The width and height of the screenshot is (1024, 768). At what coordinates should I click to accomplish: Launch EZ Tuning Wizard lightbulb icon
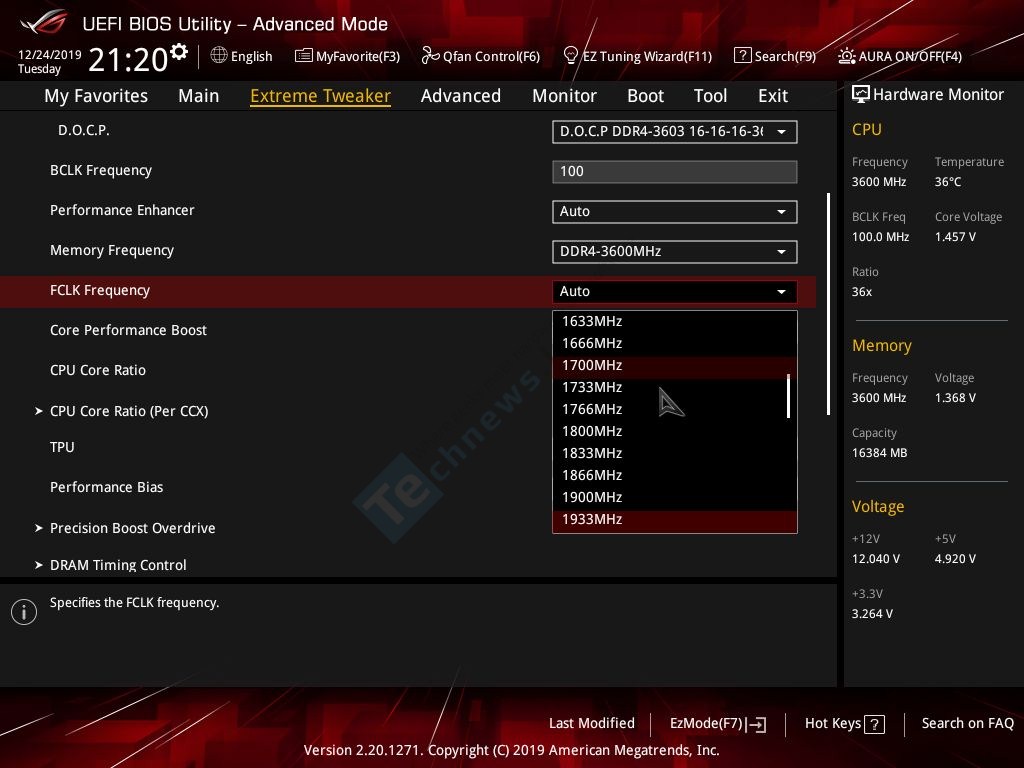tap(570, 56)
